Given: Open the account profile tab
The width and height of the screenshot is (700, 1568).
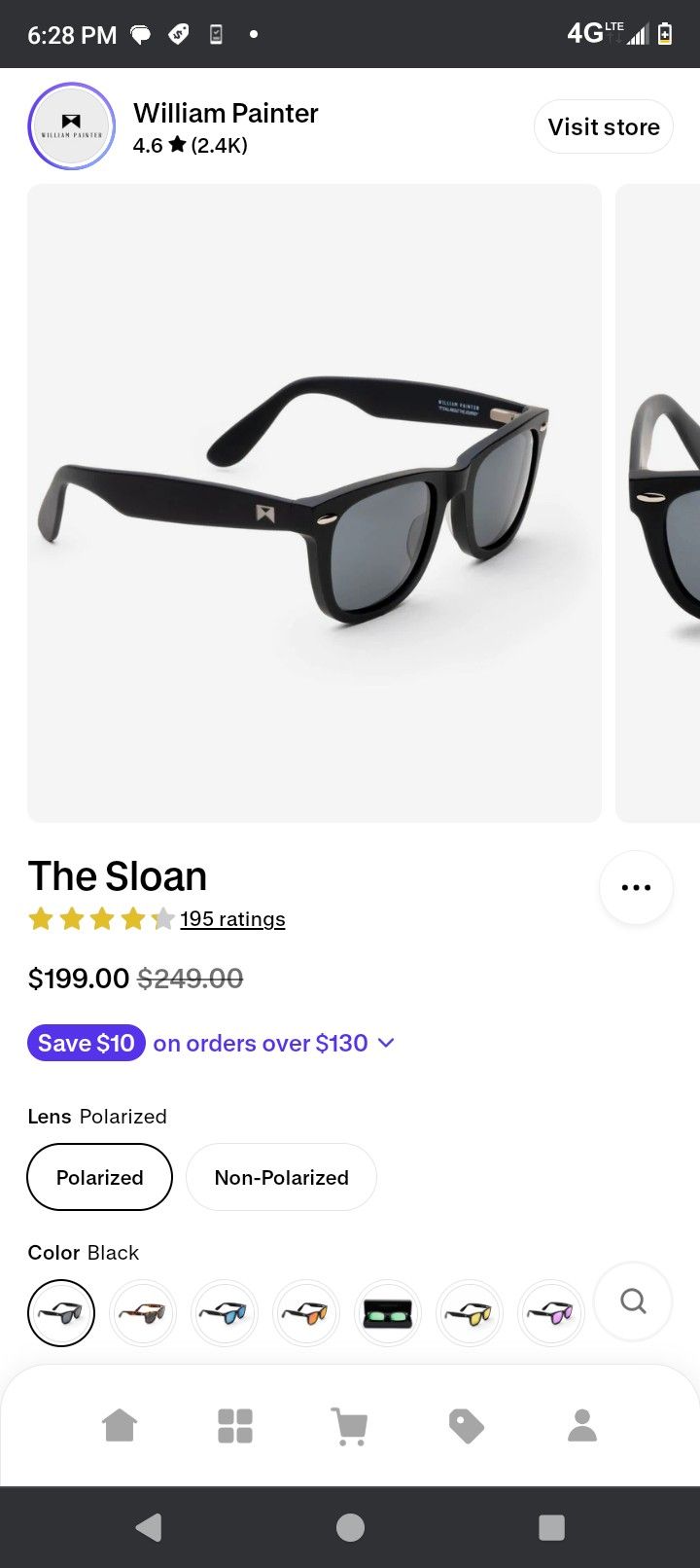Looking at the screenshot, I should pyautogui.click(x=581, y=1426).
